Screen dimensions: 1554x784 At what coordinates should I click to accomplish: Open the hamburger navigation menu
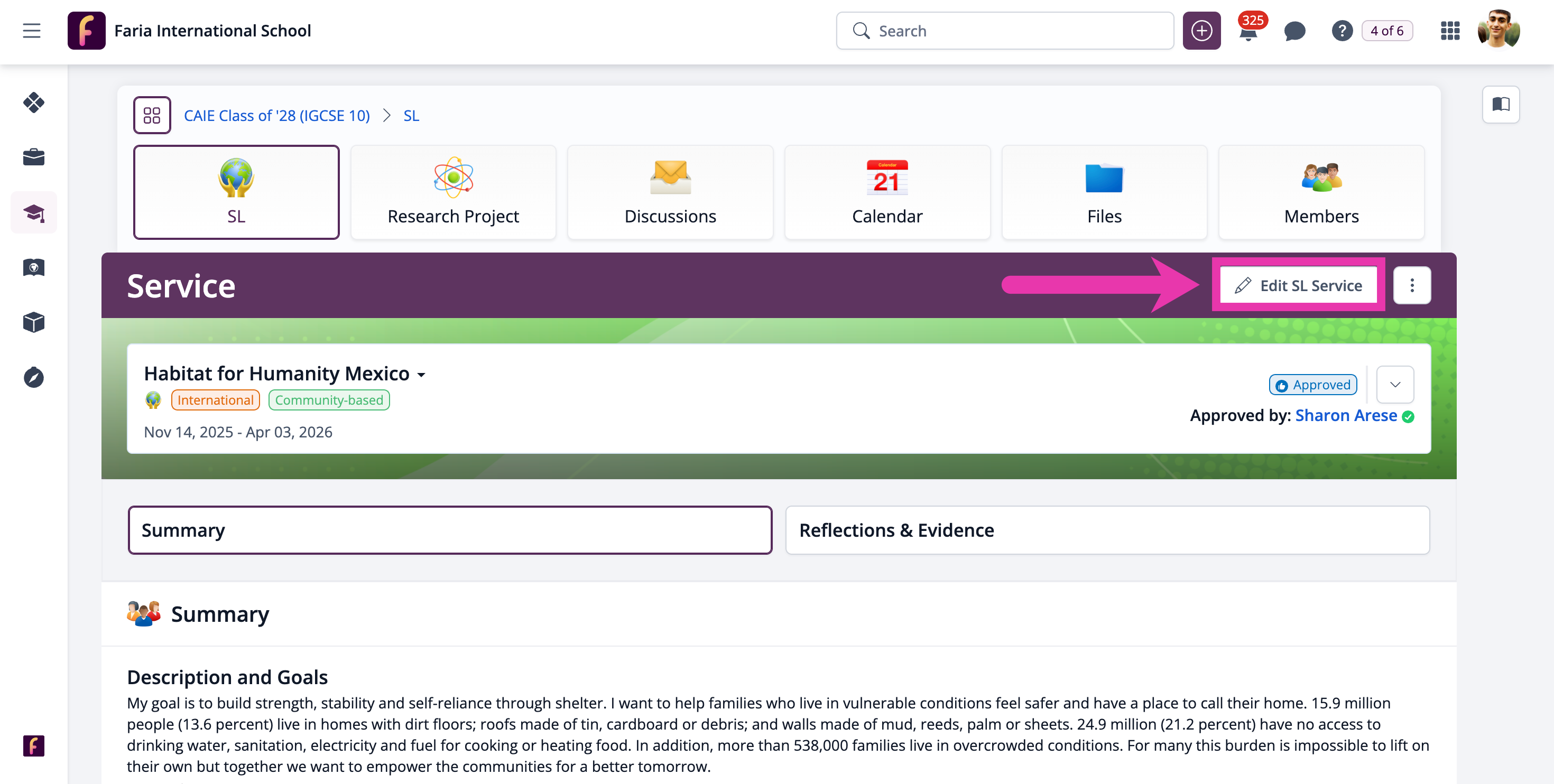click(32, 31)
